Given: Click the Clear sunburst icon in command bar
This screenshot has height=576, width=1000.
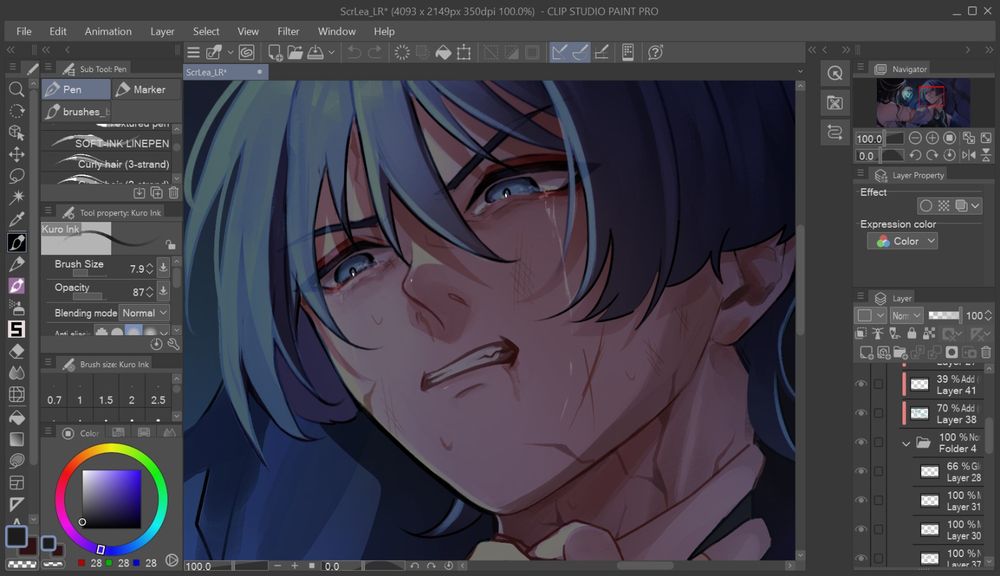Looking at the screenshot, I should click(x=402, y=52).
